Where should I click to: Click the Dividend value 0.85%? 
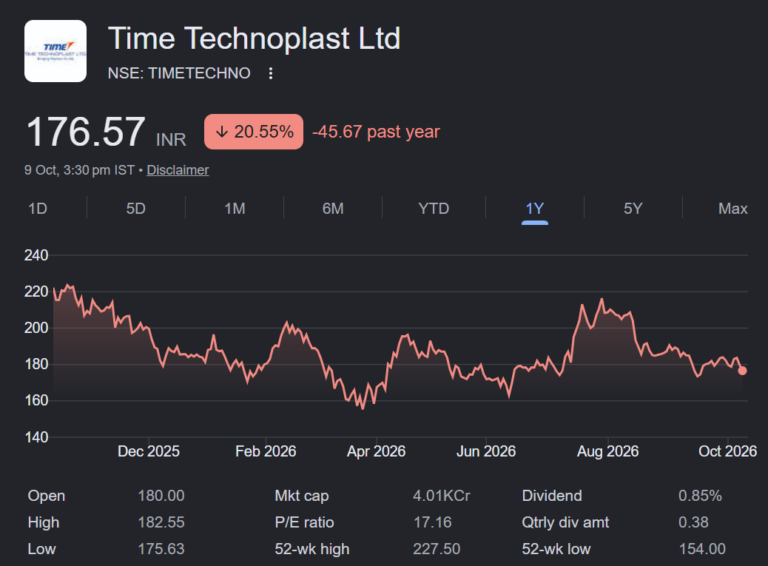click(x=700, y=495)
